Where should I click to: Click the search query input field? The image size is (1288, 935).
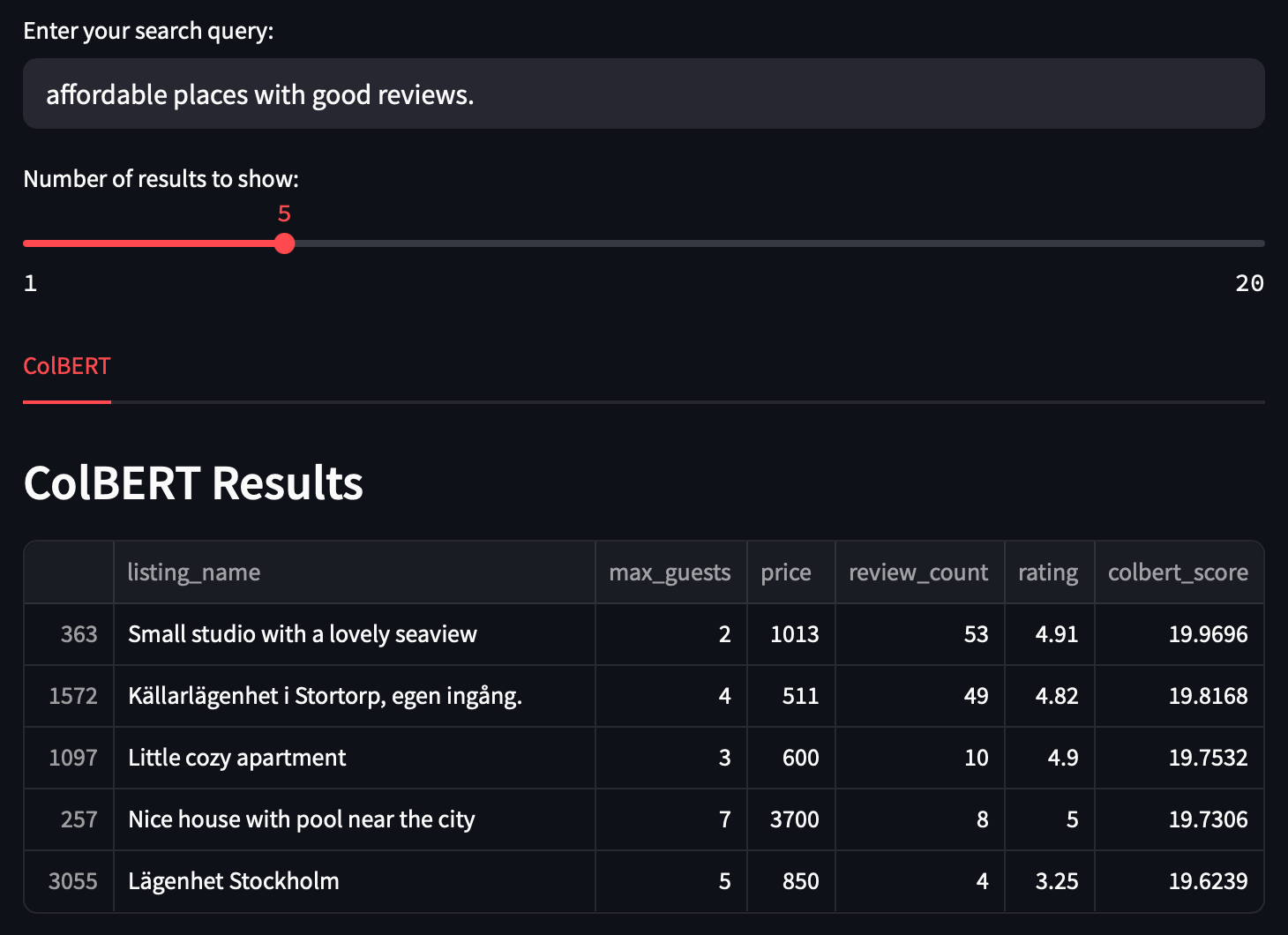(644, 93)
